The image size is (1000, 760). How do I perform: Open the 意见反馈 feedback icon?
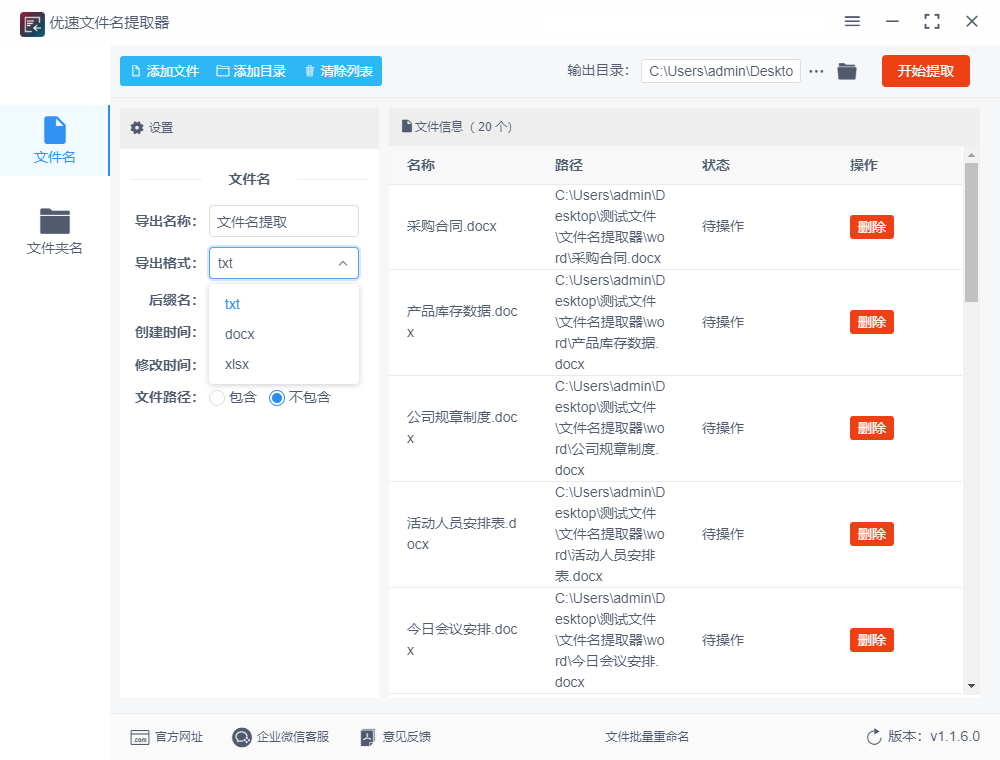click(367, 737)
